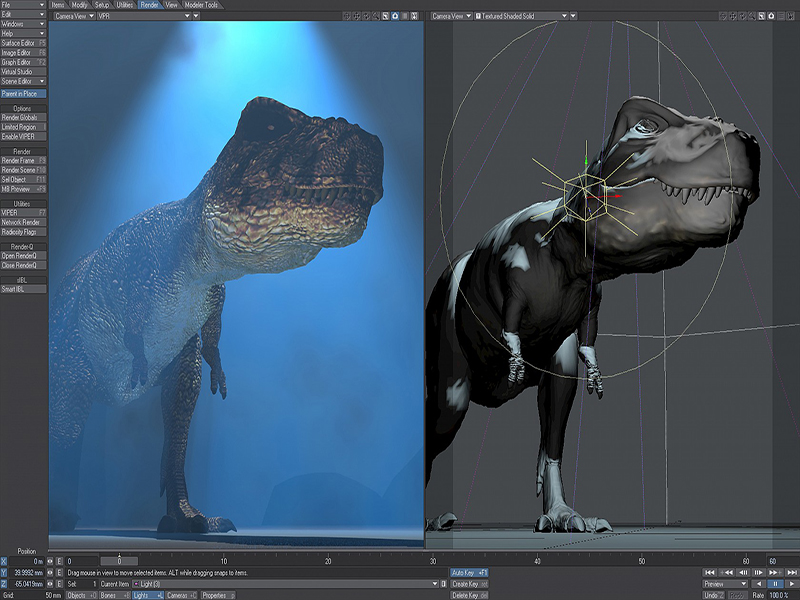This screenshot has height=600, width=800.
Task: Click the envelope E button beside X
Action: (x=59, y=561)
